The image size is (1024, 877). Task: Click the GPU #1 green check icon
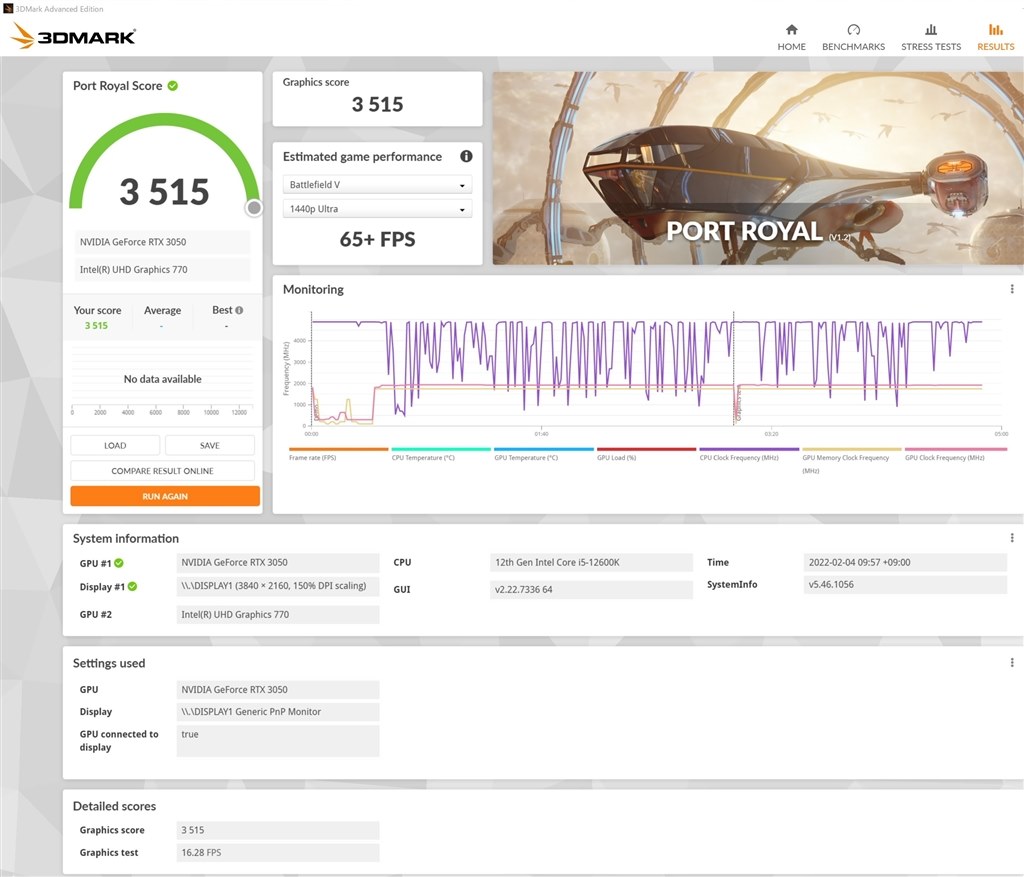click(x=119, y=563)
